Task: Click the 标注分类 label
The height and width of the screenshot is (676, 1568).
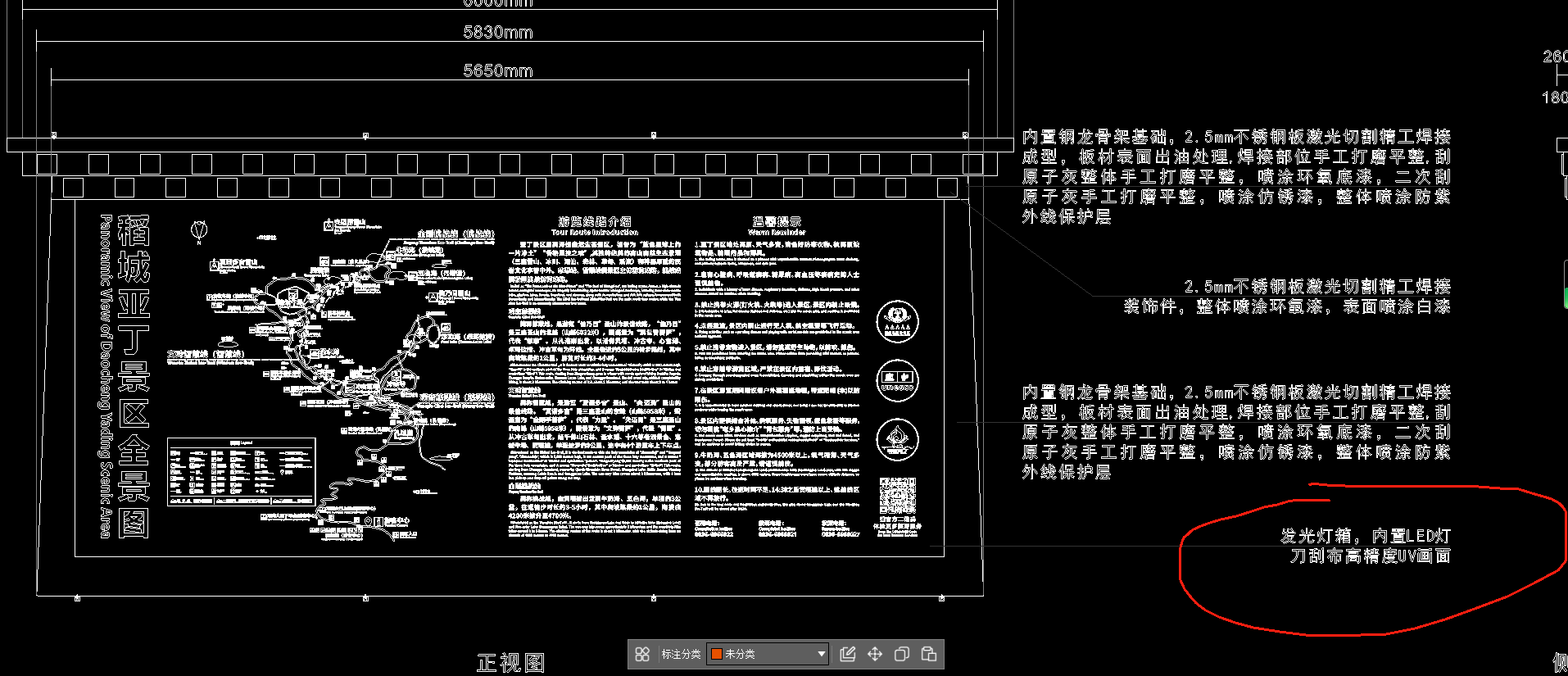Action: pos(681,654)
